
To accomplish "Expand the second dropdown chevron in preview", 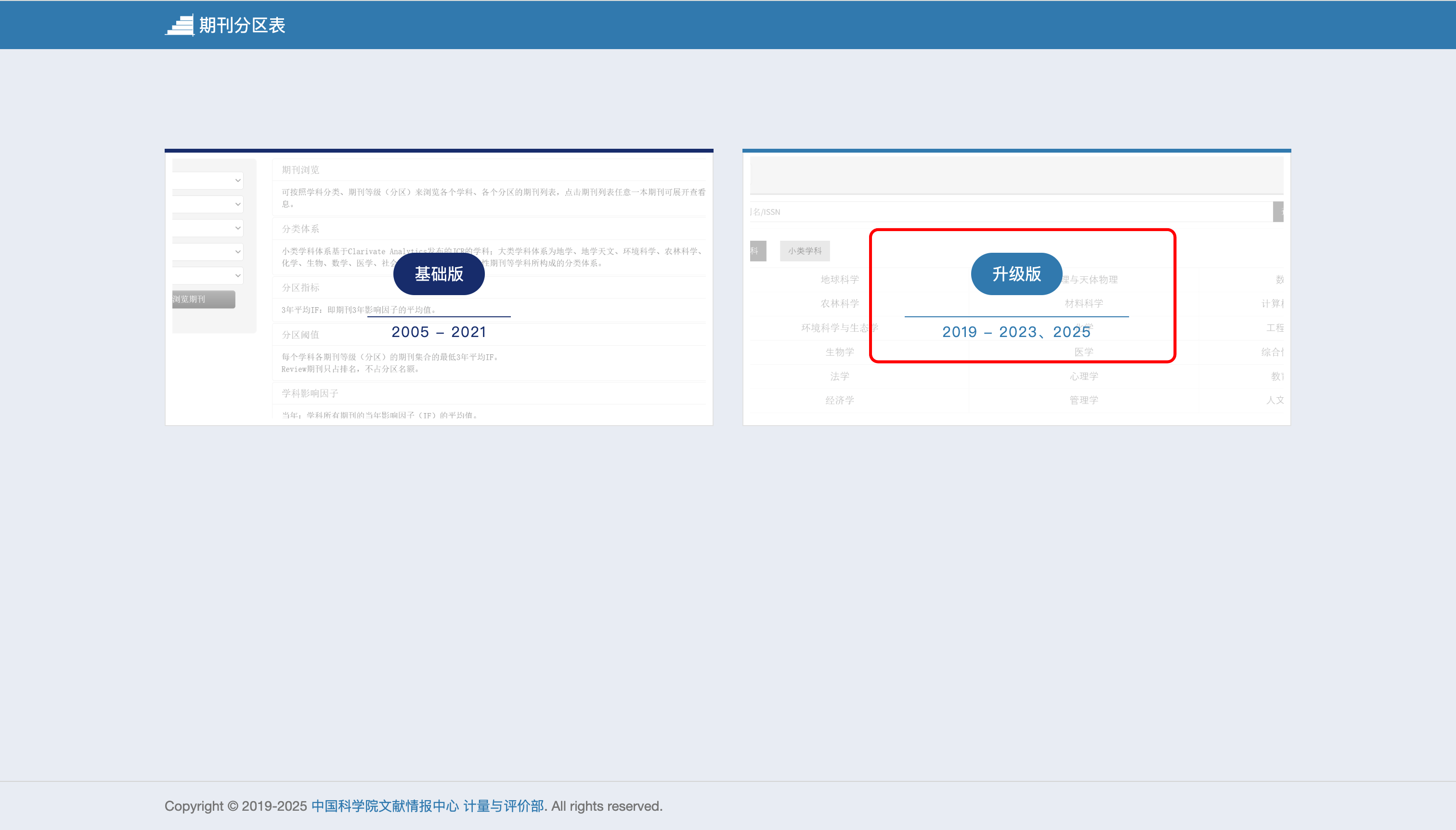I will click(x=238, y=204).
